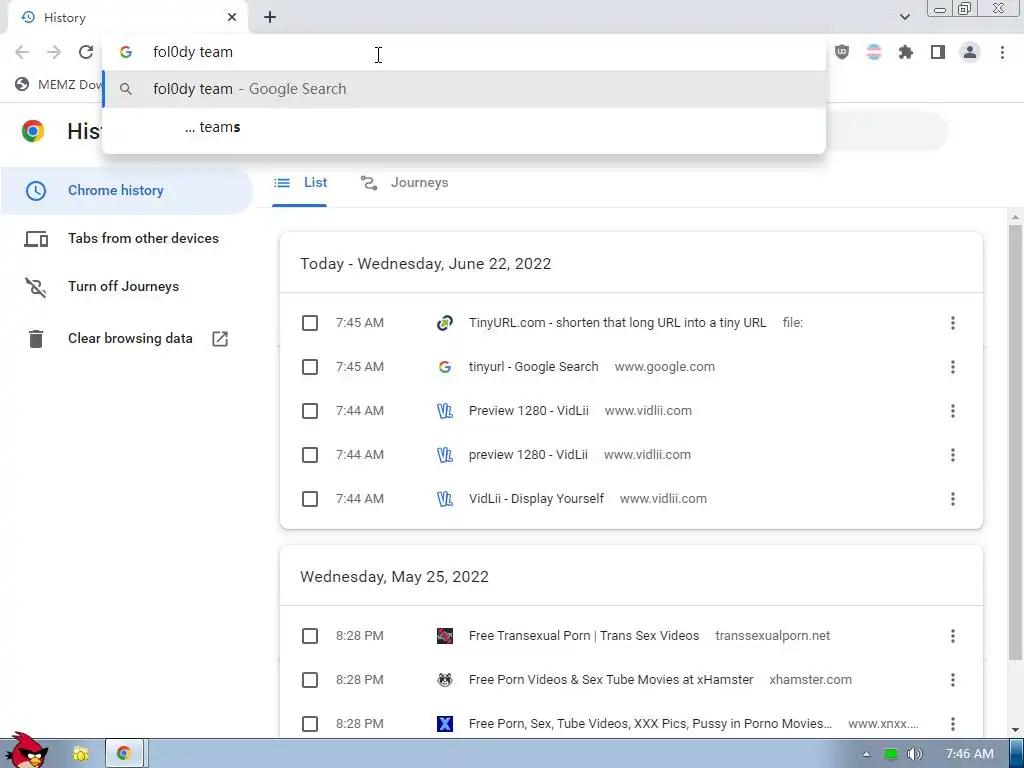1024x768 pixels.
Task: Open the volume speaker tray icon
Action: click(x=916, y=754)
